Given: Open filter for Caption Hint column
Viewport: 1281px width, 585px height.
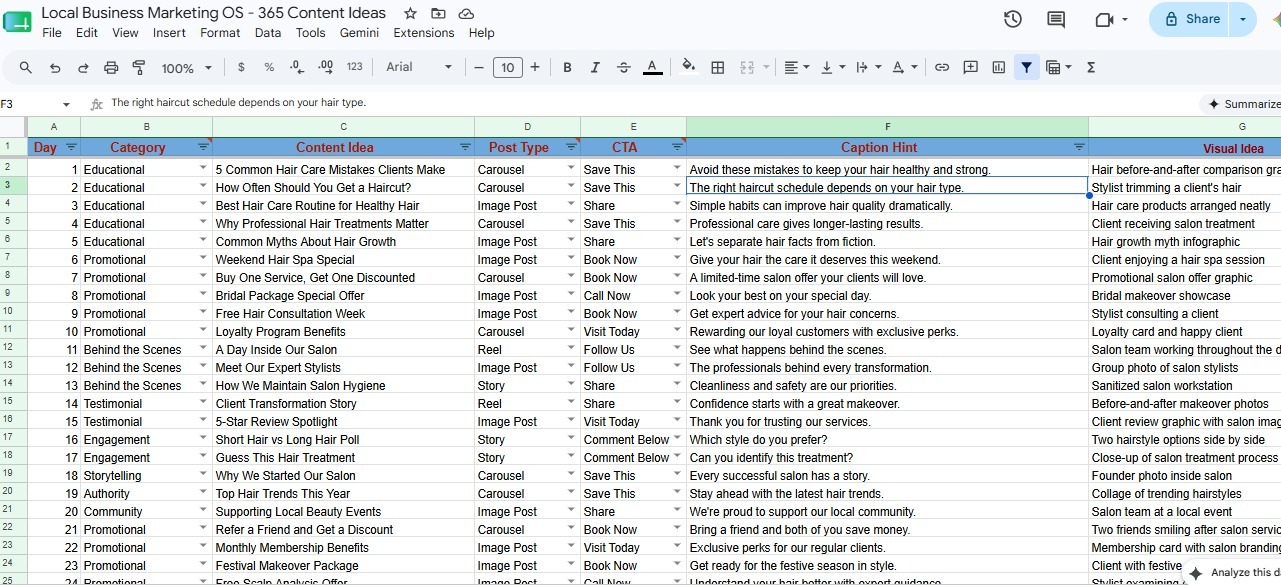Looking at the screenshot, I should coord(1079,147).
